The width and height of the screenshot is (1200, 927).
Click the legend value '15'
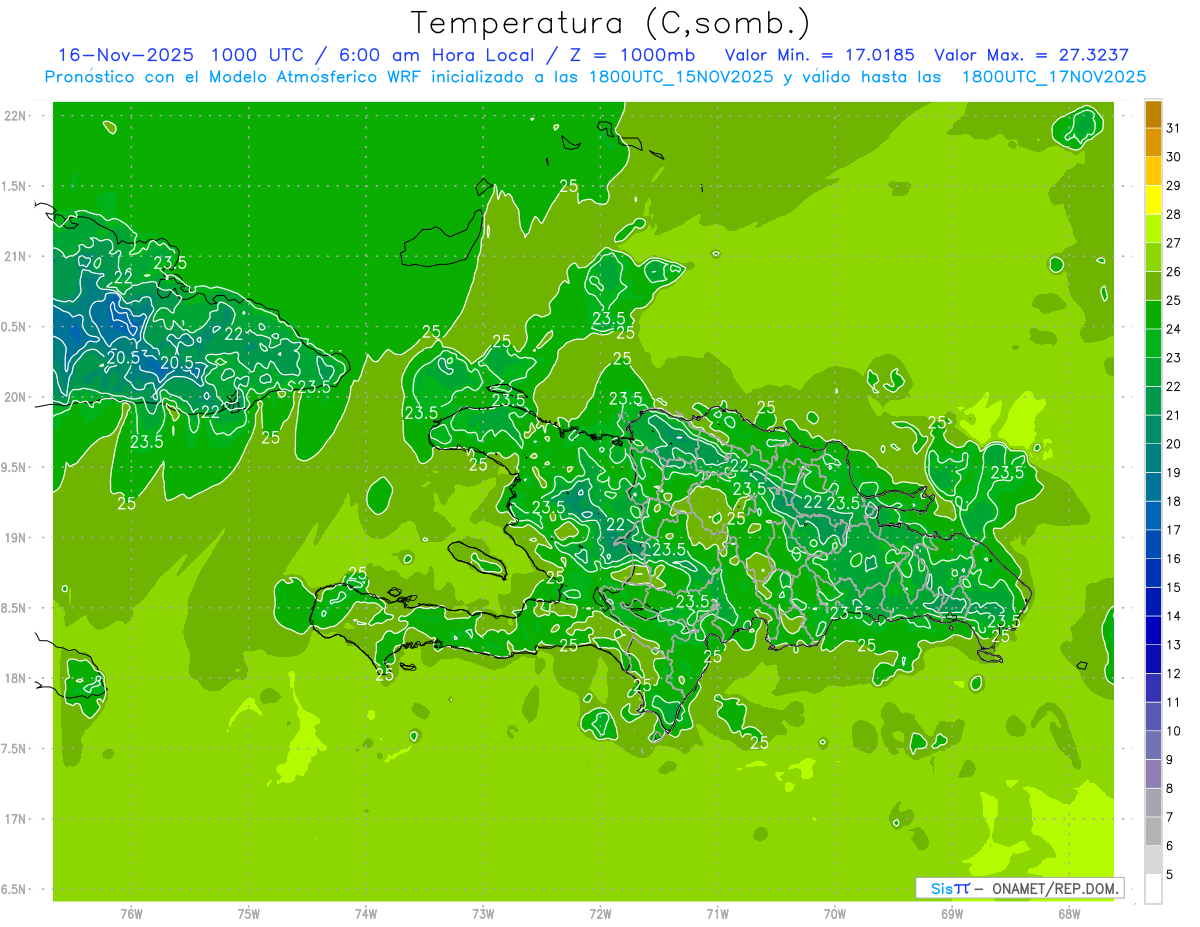(1174, 588)
